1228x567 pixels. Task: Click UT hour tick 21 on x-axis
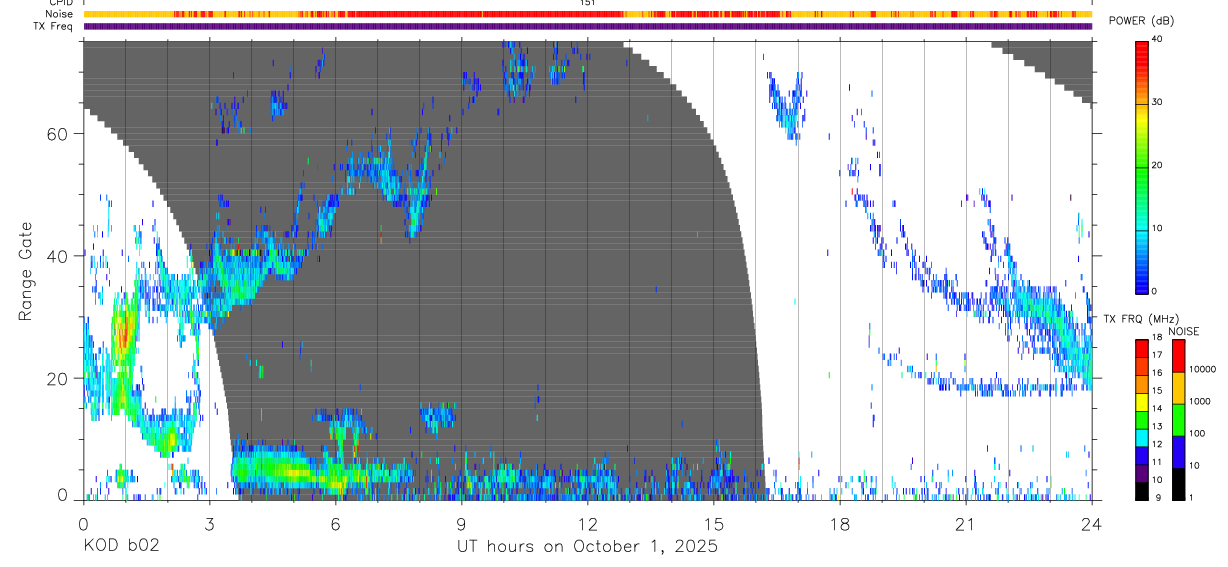tap(965, 524)
